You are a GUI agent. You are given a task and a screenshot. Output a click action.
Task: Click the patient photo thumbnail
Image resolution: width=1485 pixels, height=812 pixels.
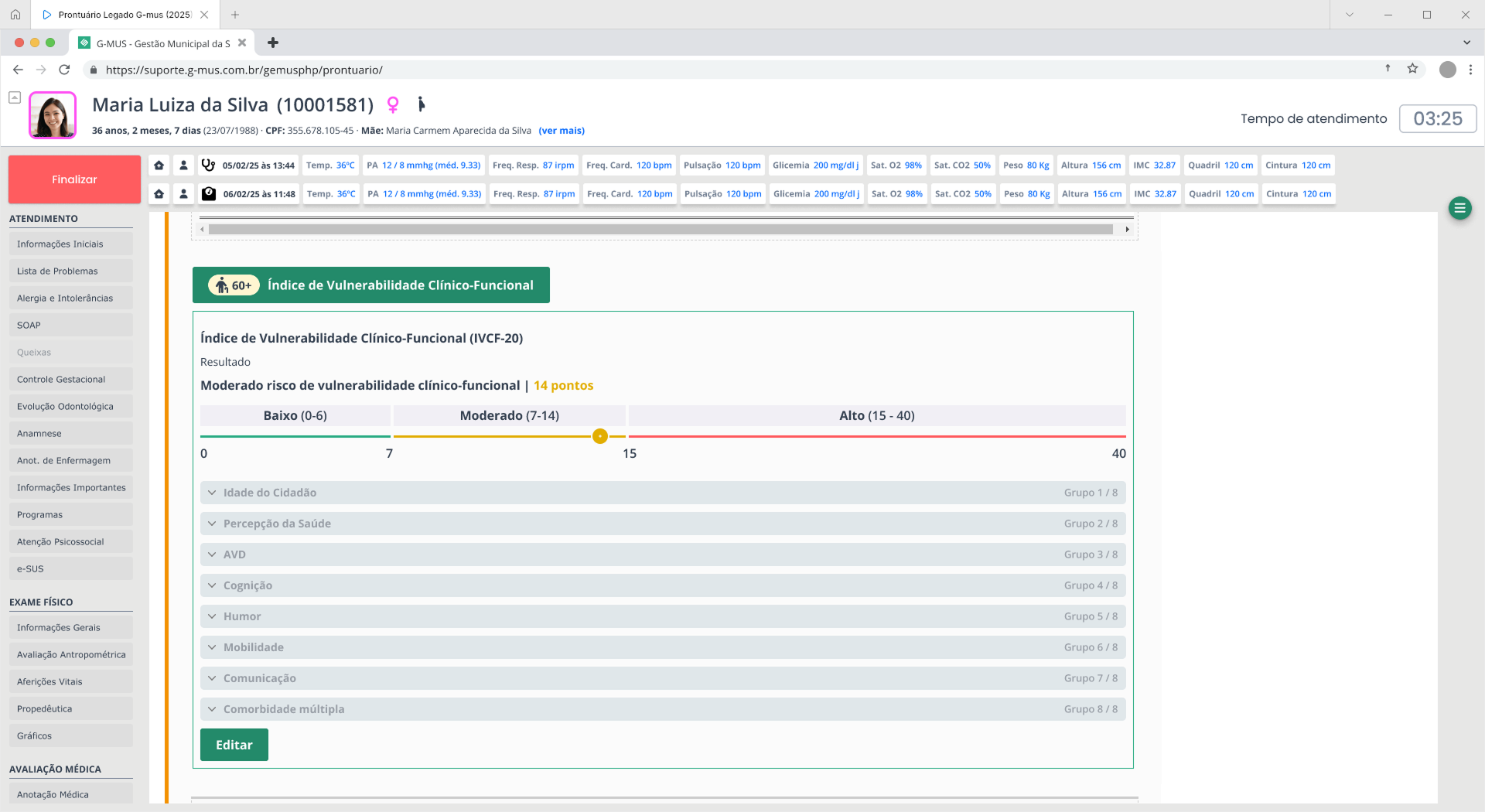point(53,115)
